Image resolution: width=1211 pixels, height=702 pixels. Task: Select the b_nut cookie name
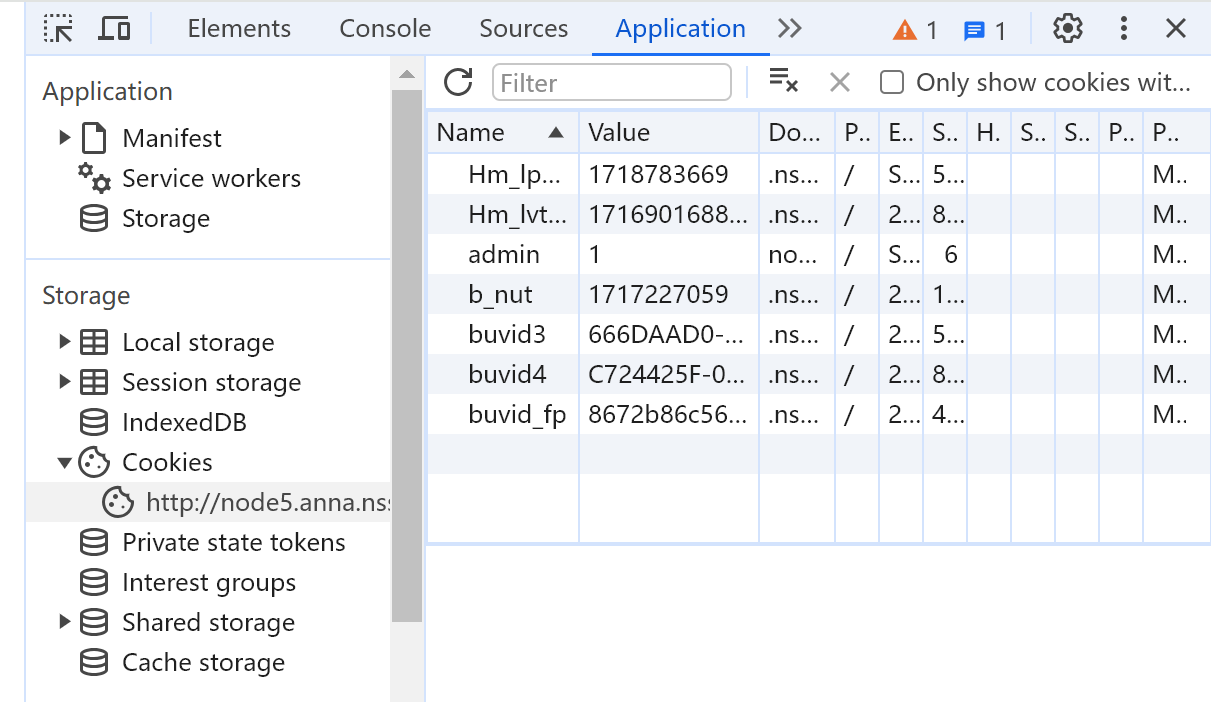pos(500,294)
